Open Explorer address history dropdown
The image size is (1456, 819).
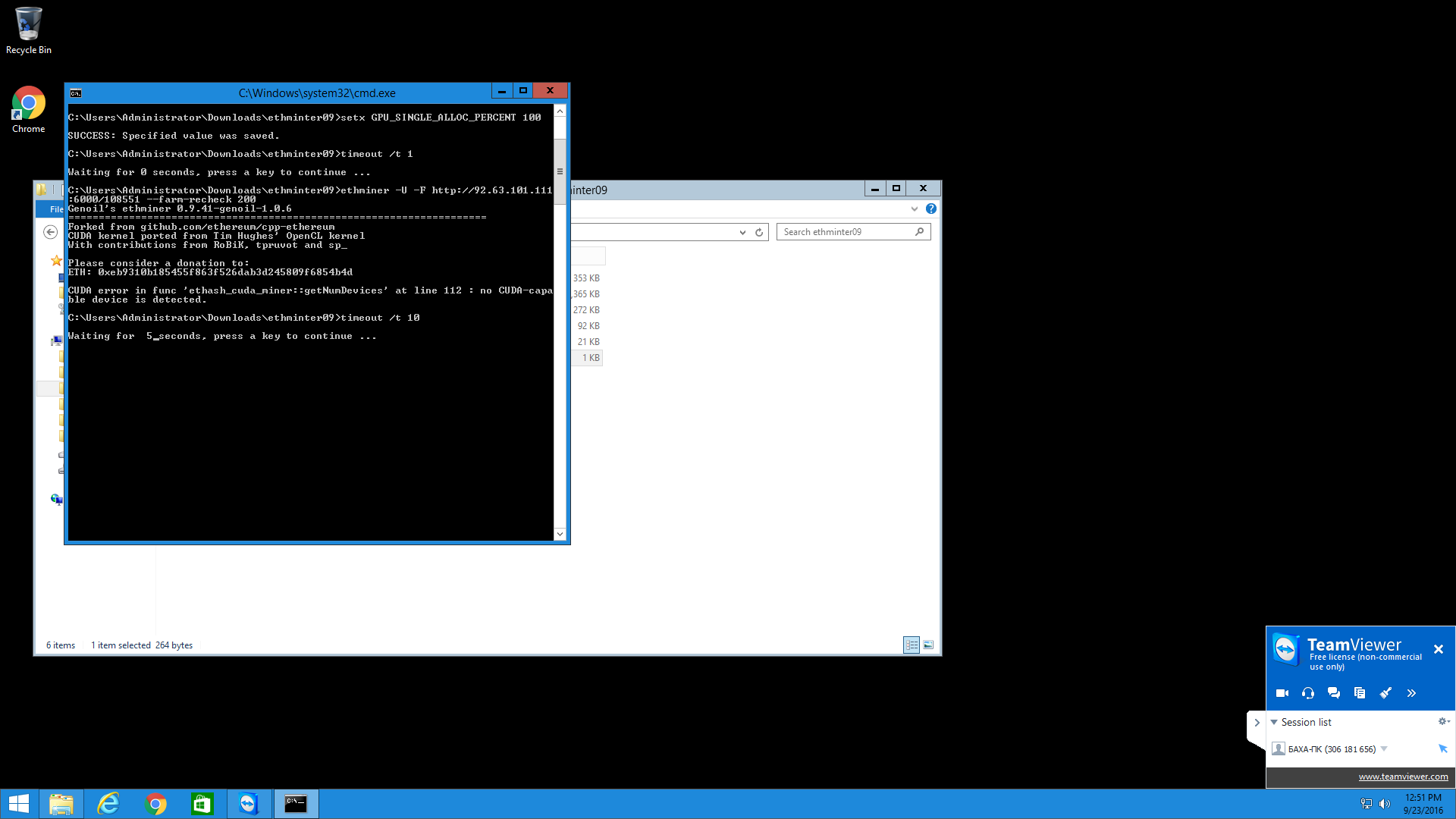(x=742, y=233)
